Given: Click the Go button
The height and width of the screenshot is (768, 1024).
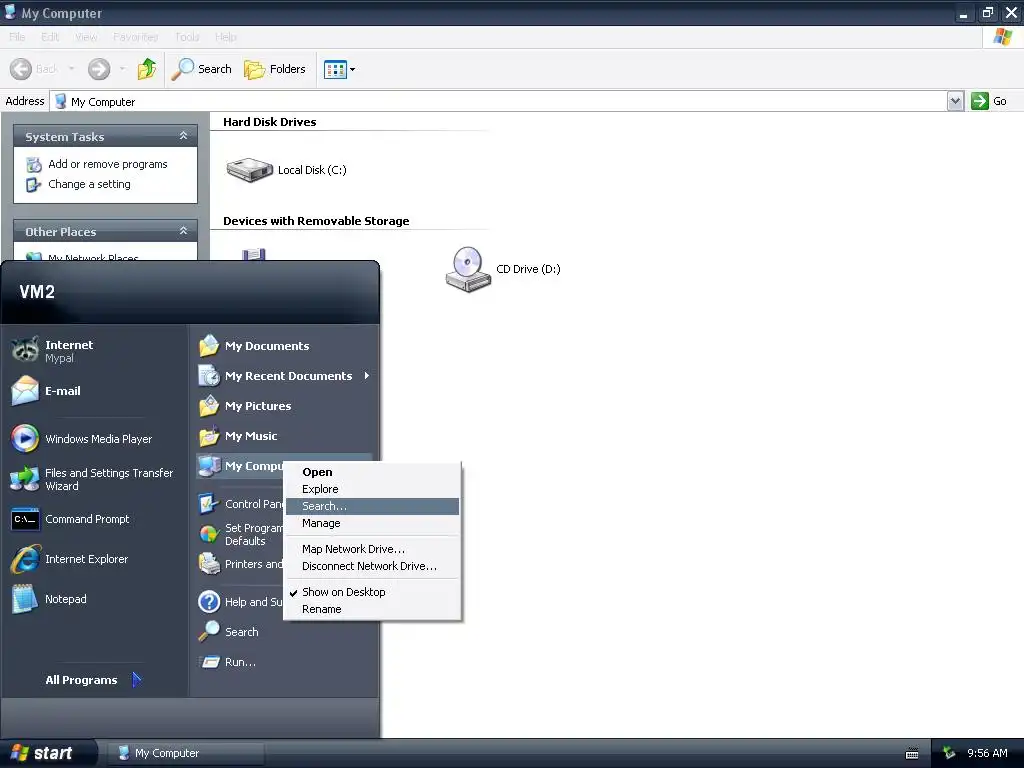Looking at the screenshot, I should pyautogui.click(x=989, y=101).
